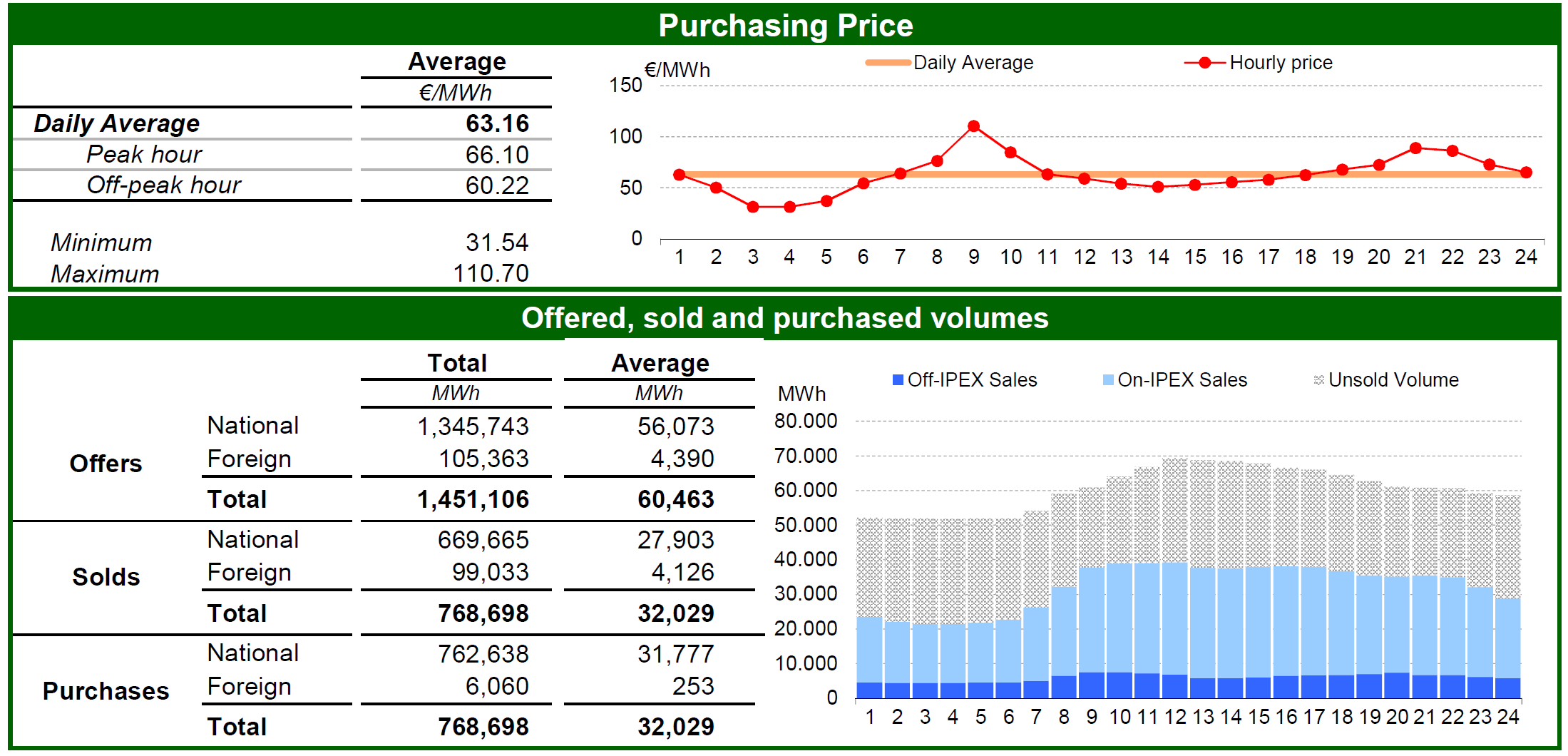
Task: Click the Purchases Foreign average 253
Action: [x=692, y=686]
